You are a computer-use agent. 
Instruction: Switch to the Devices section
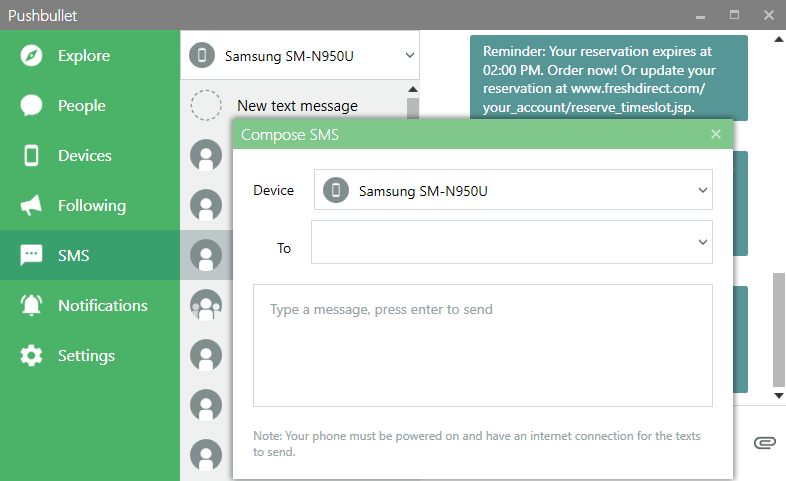pyautogui.click(x=85, y=155)
